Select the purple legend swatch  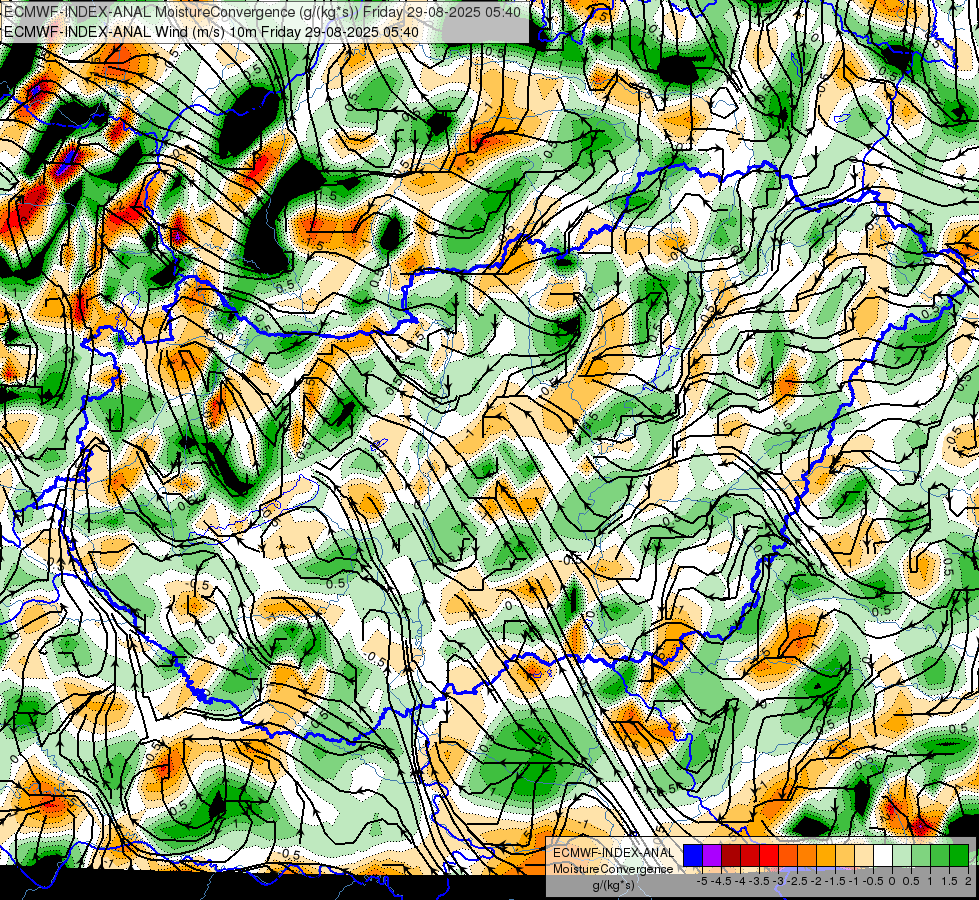pyautogui.click(x=712, y=855)
